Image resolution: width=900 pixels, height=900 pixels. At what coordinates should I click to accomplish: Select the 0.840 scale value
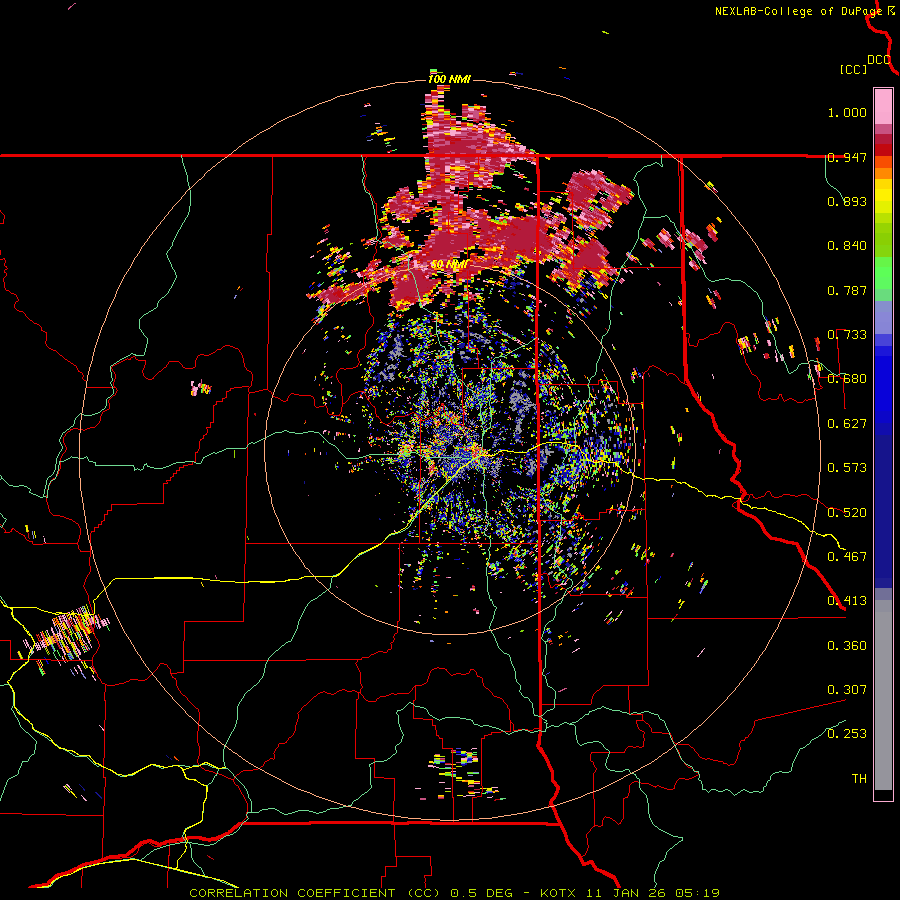847,246
